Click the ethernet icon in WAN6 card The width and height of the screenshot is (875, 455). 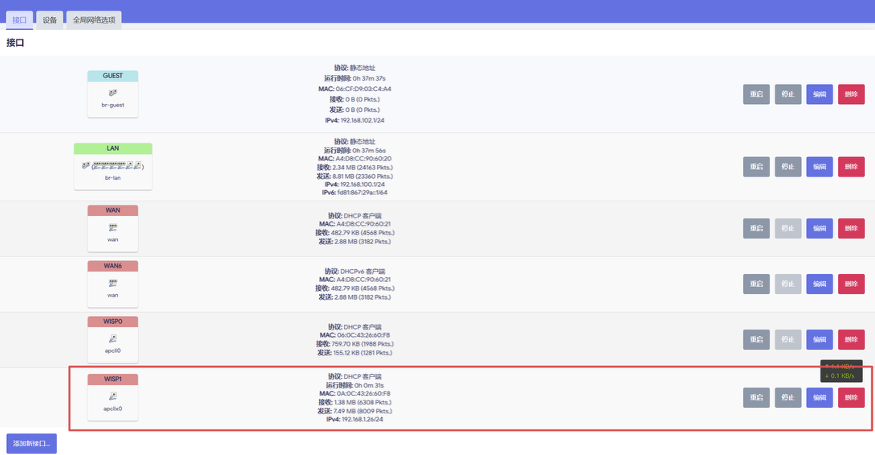[x=113, y=283]
